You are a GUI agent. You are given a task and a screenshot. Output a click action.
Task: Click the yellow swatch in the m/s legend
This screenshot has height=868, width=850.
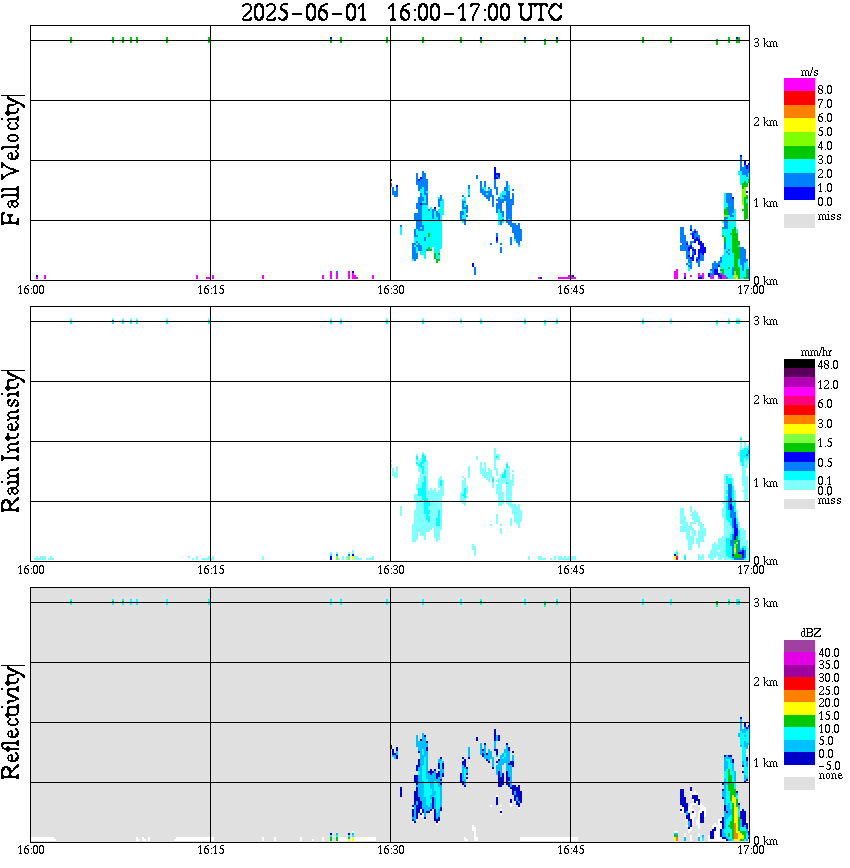799,126
